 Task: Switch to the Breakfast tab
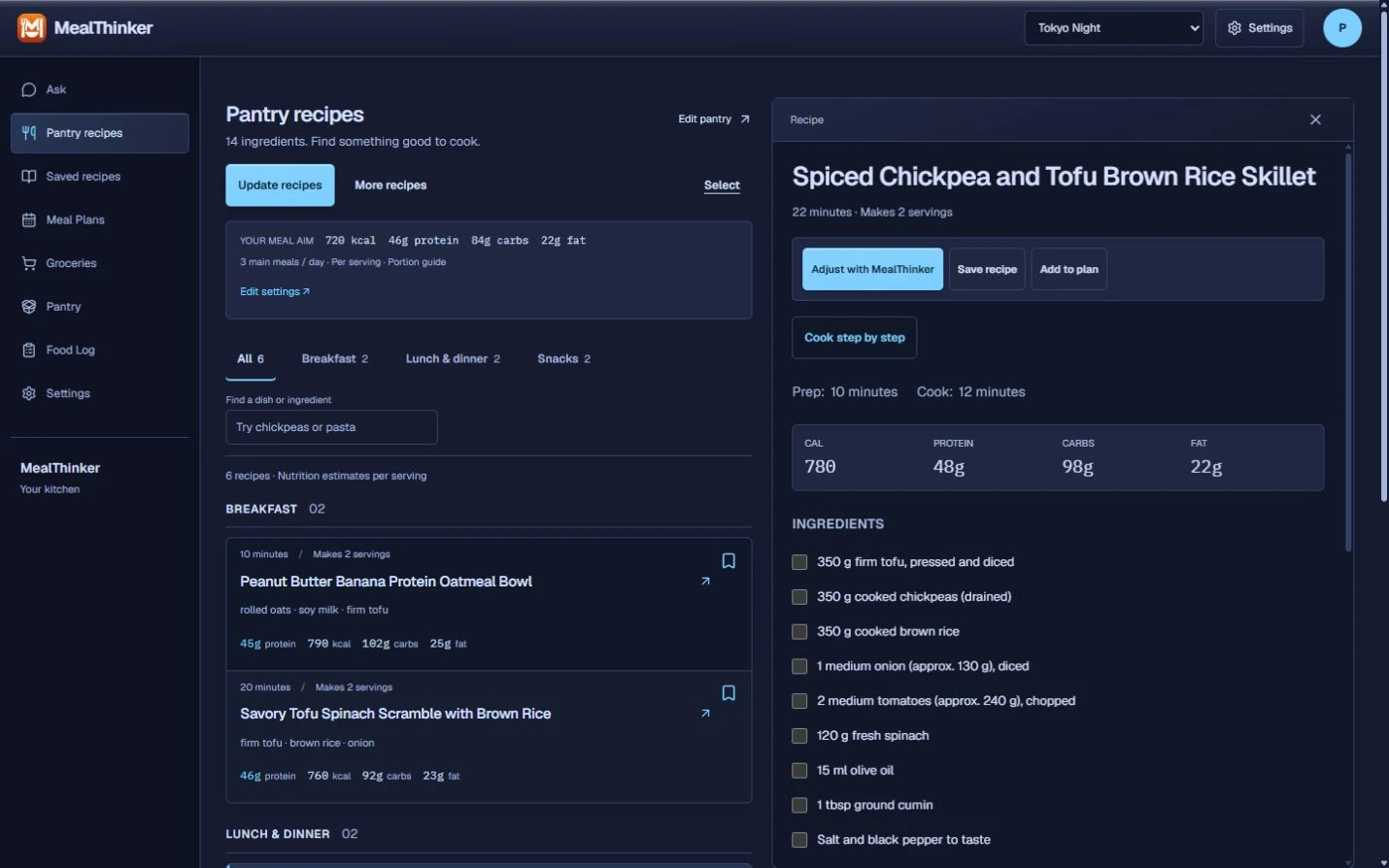tap(334, 358)
